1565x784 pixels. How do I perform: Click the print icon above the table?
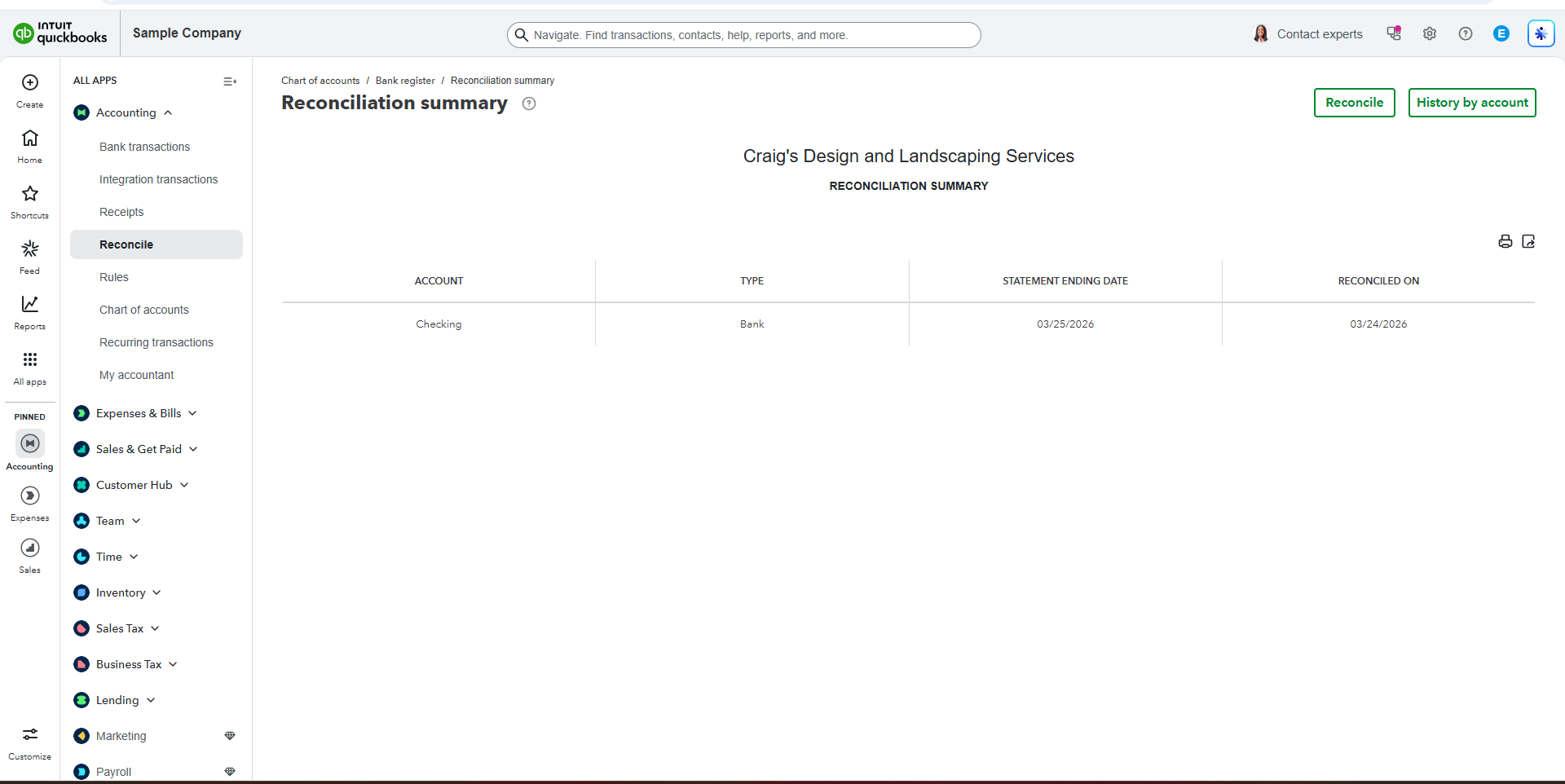click(1505, 241)
